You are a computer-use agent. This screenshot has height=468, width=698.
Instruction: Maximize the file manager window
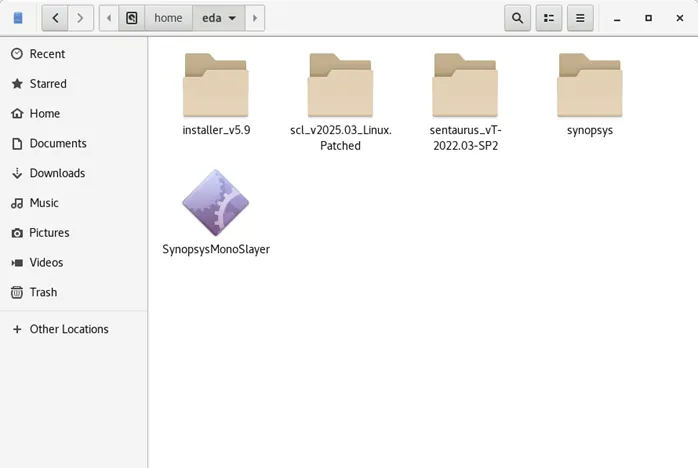[648, 18]
